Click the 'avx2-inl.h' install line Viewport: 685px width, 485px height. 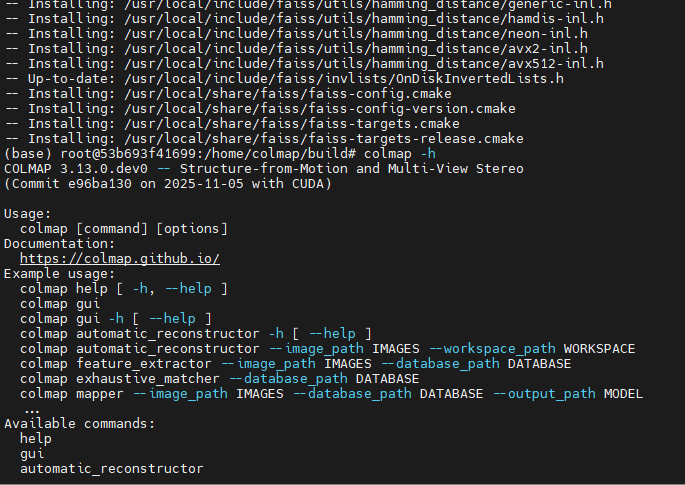[x=296, y=48]
